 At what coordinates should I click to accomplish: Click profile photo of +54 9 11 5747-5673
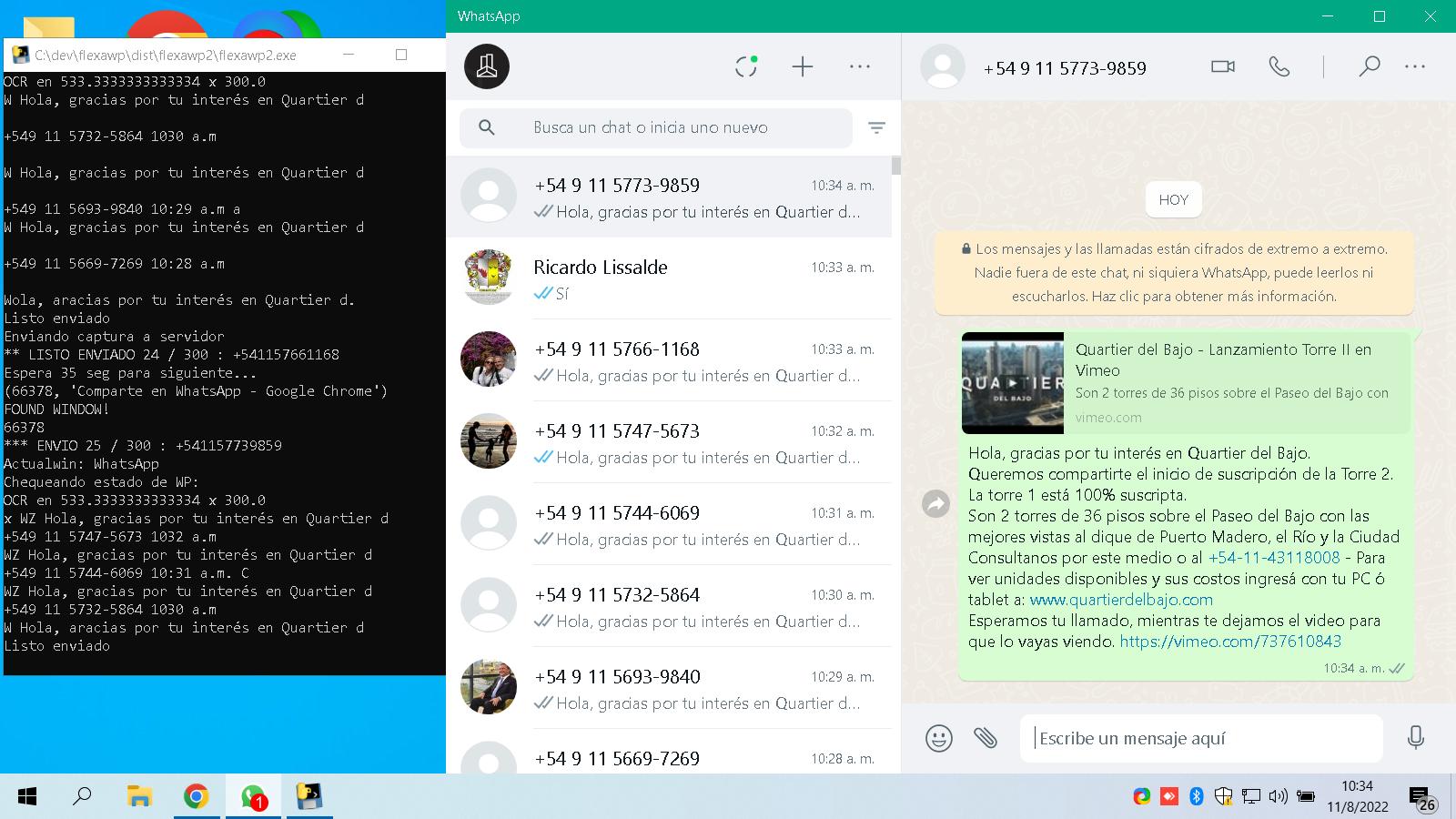pyautogui.click(x=489, y=440)
